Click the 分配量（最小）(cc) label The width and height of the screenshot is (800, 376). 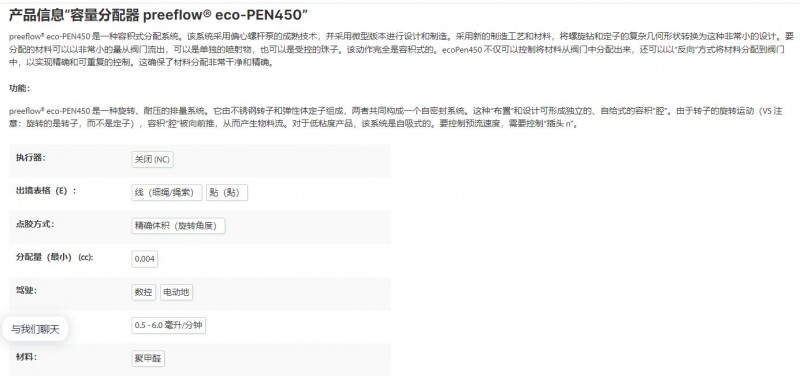coord(55,257)
